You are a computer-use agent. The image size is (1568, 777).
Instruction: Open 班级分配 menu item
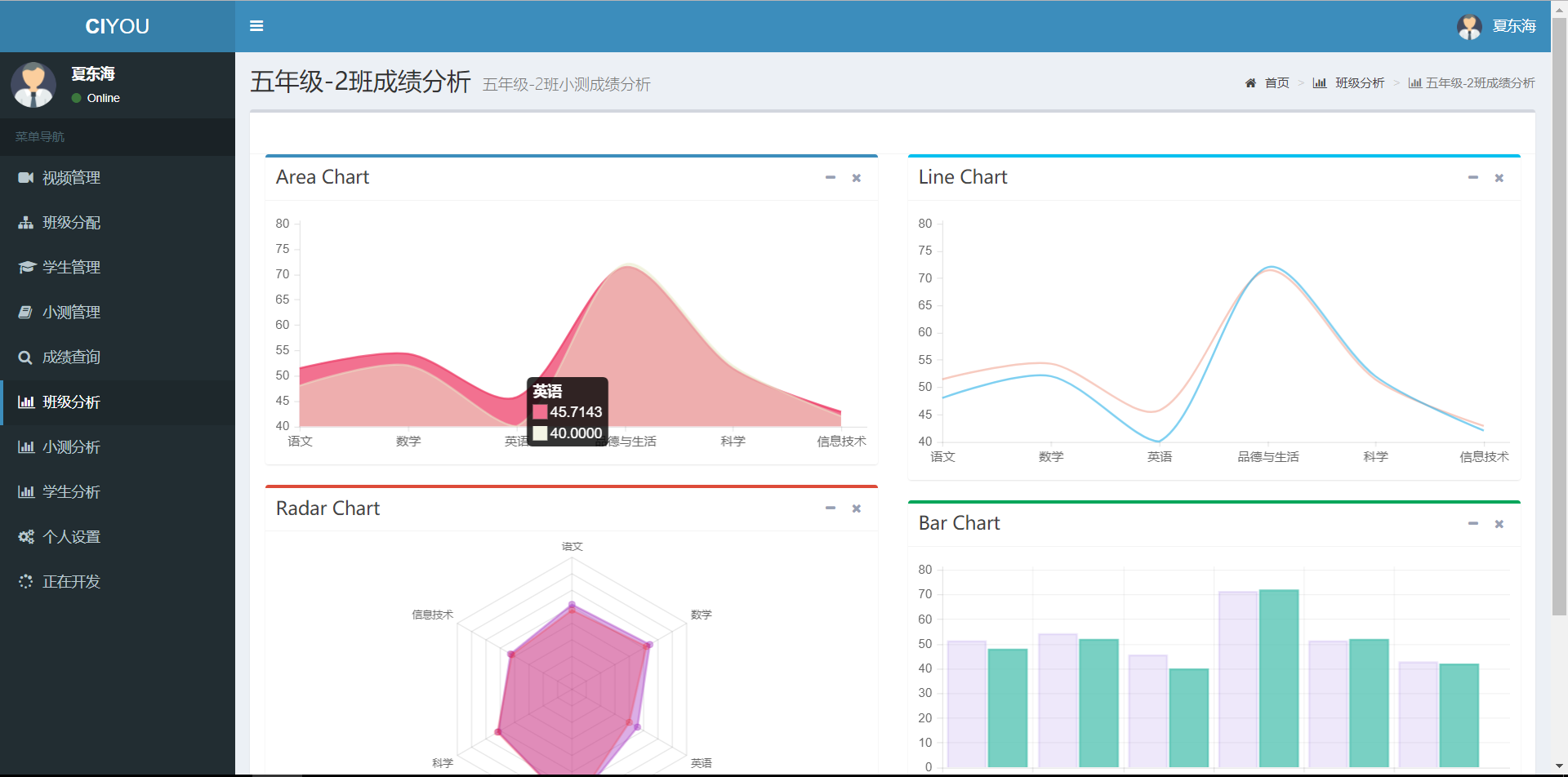(x=118, y=223)
